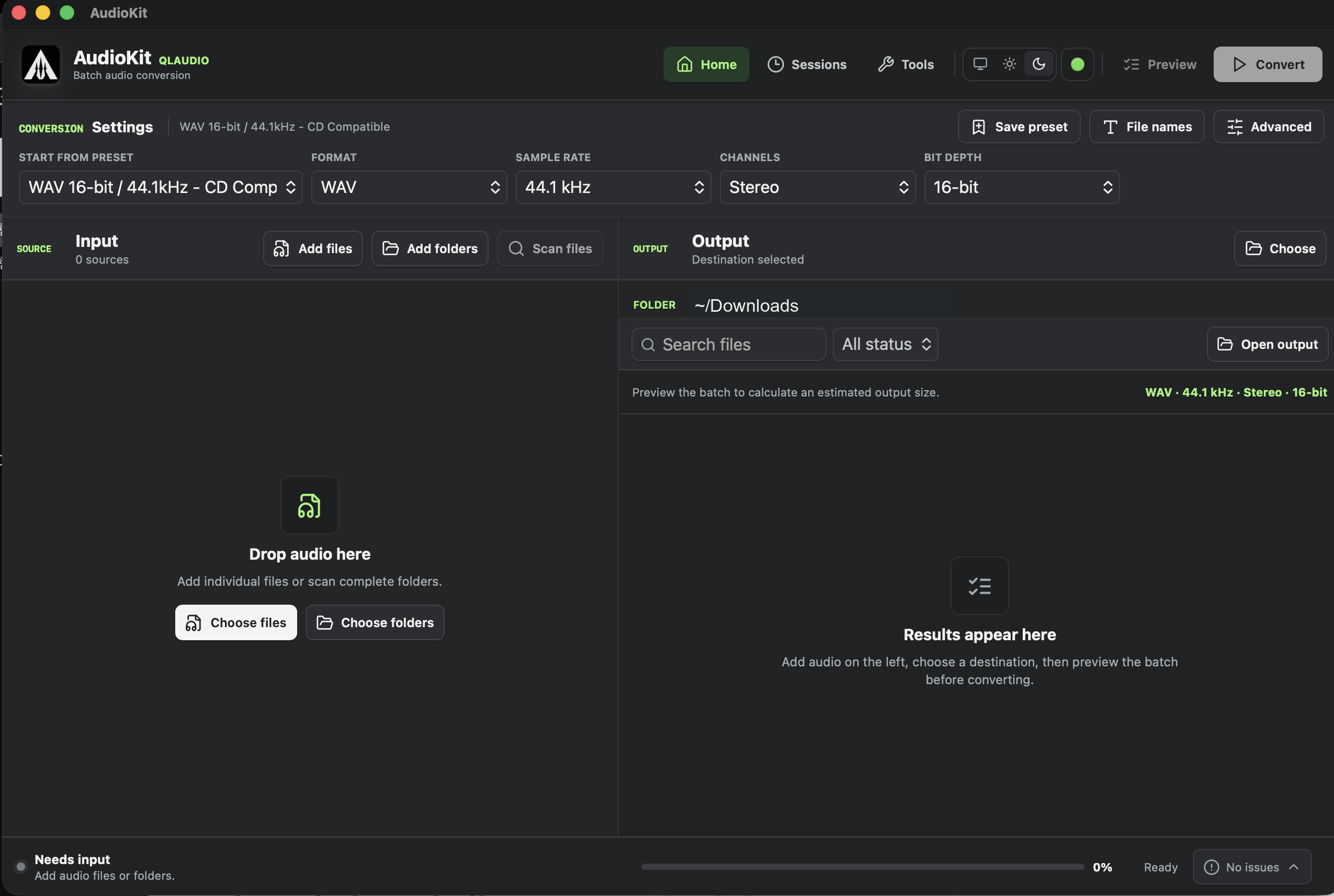This screenshot has width=1334, height=896.
Task: Click Choose output destination button
Action: pos(1280,248)
